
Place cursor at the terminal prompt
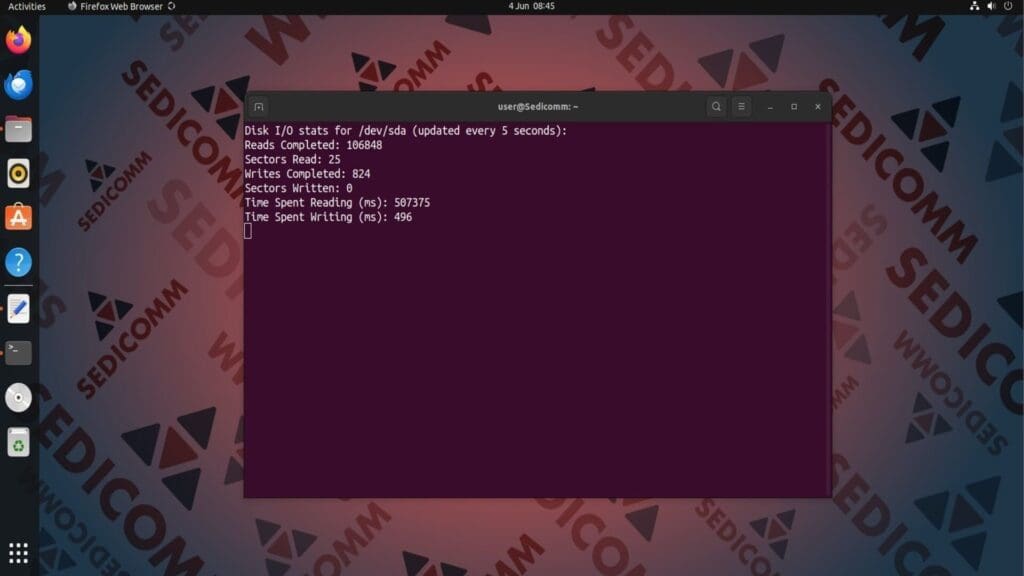(249, 230)
